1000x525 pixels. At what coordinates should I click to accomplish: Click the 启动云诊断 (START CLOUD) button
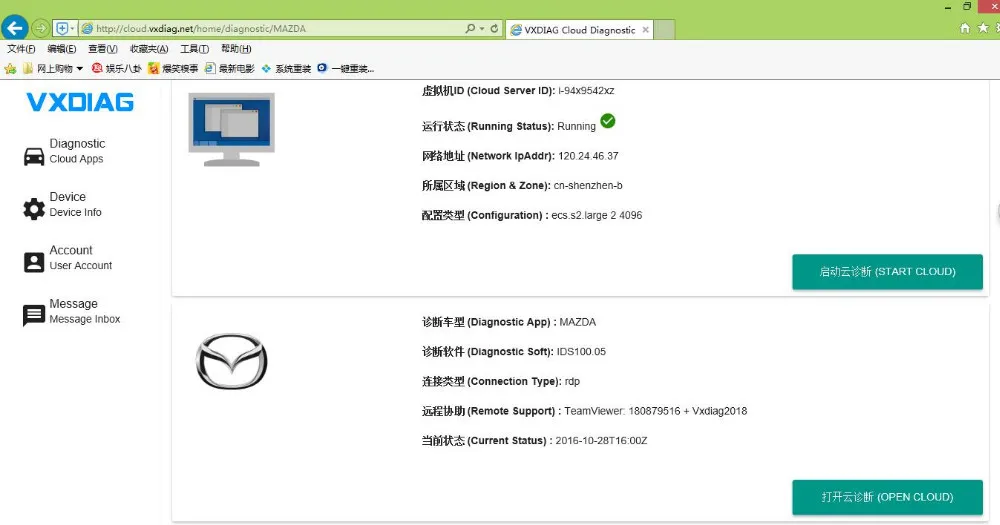(887, 272)
